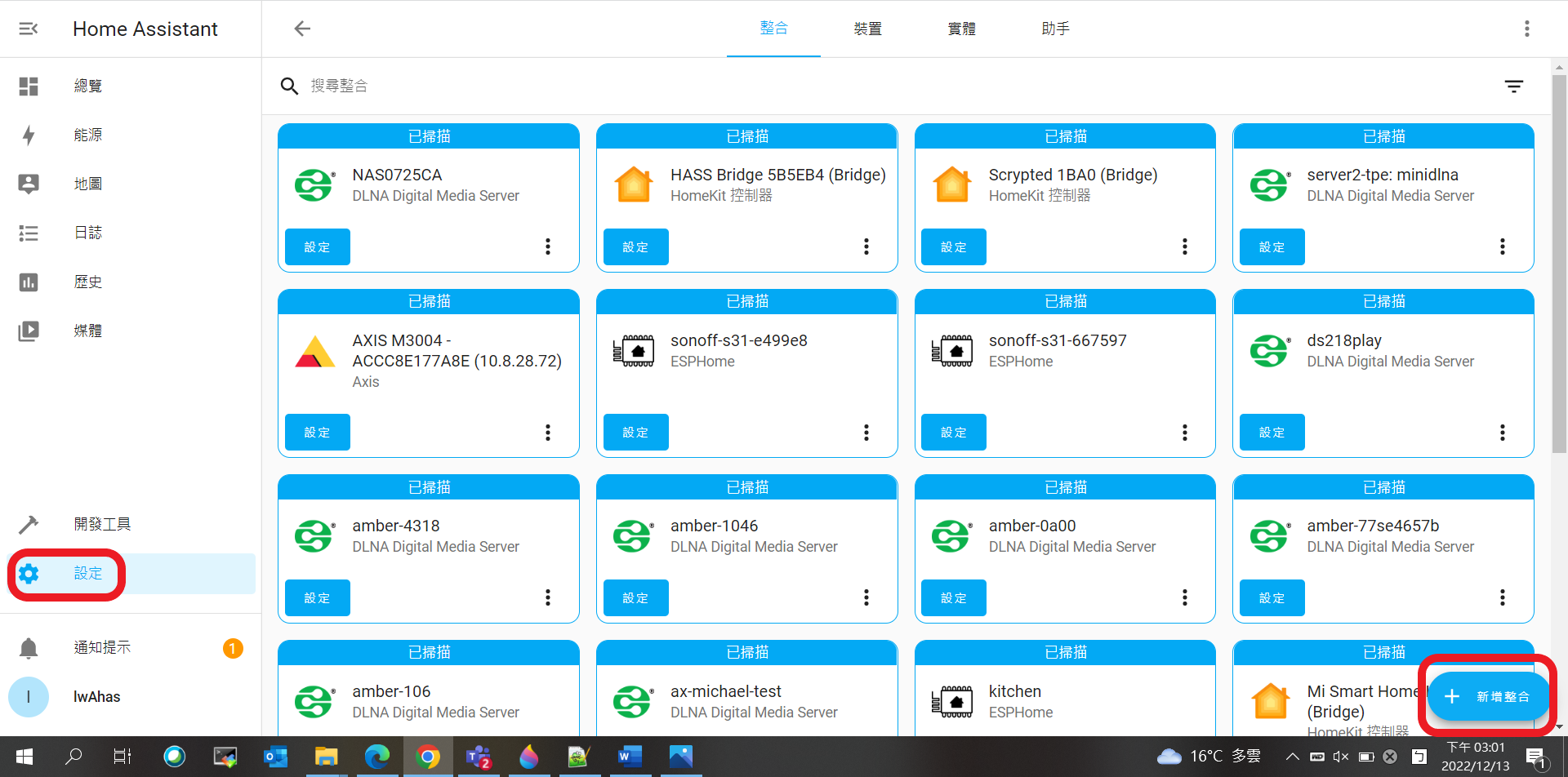Click 設定 on sonoff-s31-667597 card

[954, 432]
